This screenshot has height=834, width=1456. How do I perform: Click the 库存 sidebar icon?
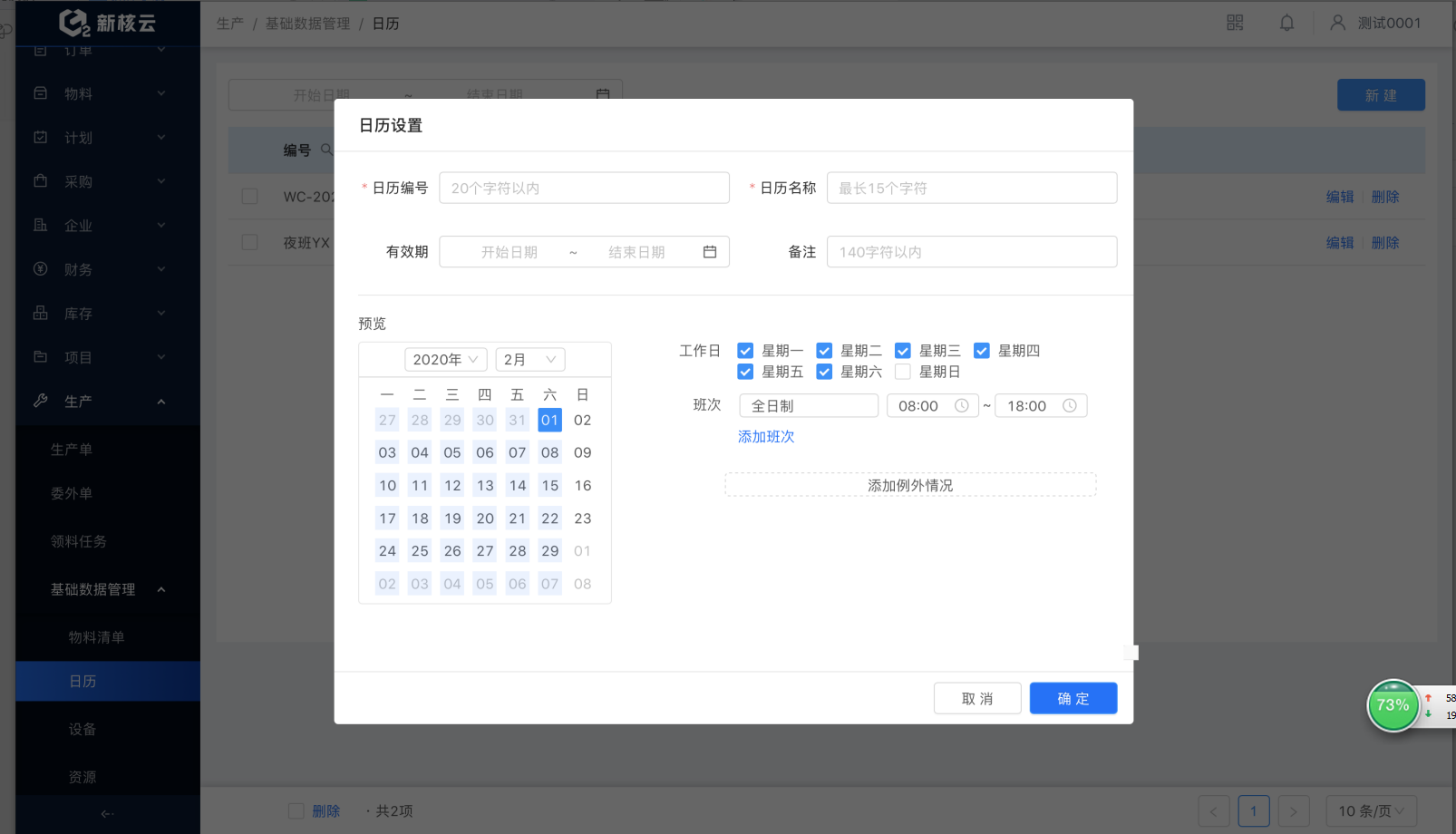pos(41,313)
